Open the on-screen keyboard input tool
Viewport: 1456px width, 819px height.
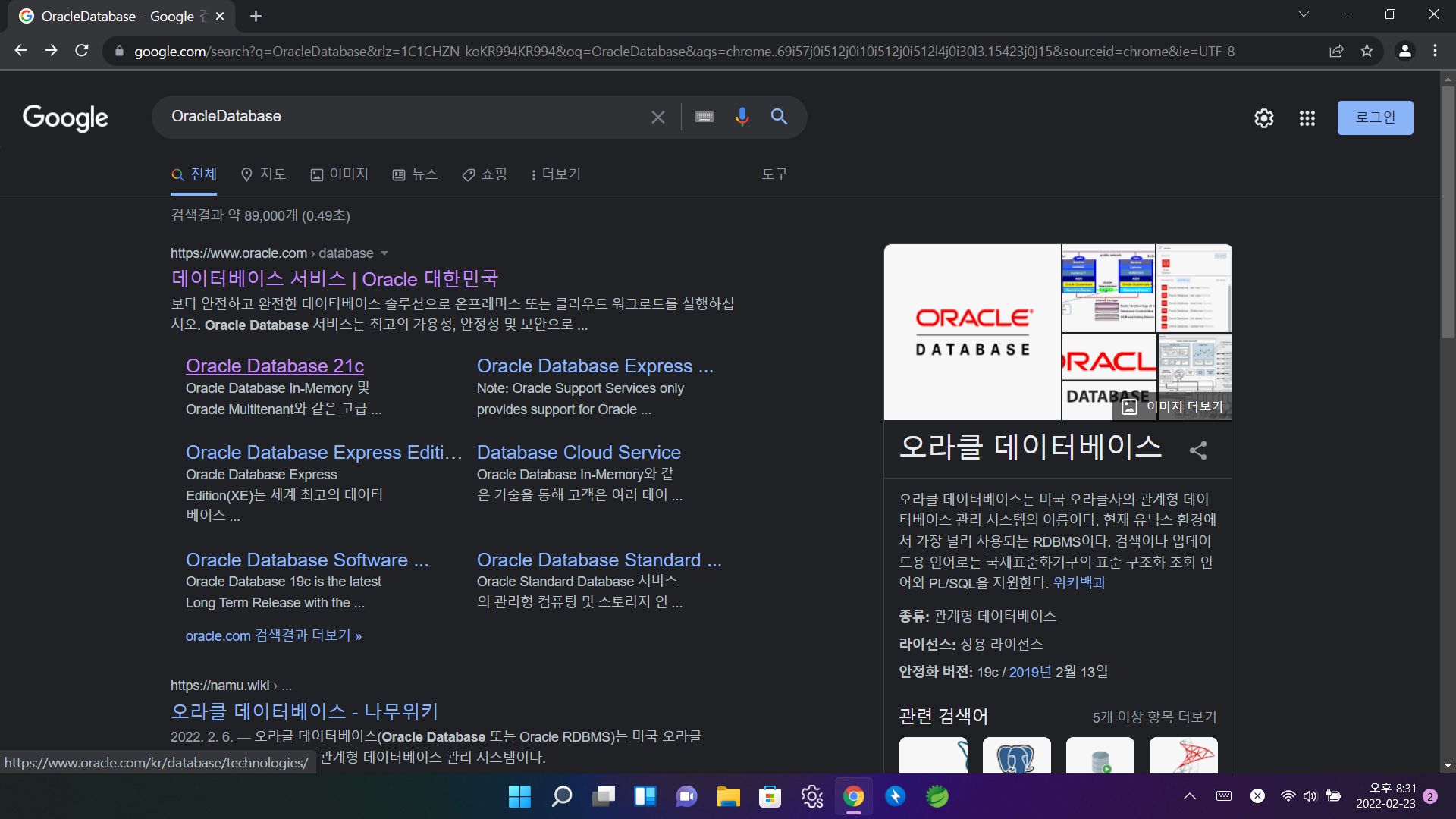(704, 117)
